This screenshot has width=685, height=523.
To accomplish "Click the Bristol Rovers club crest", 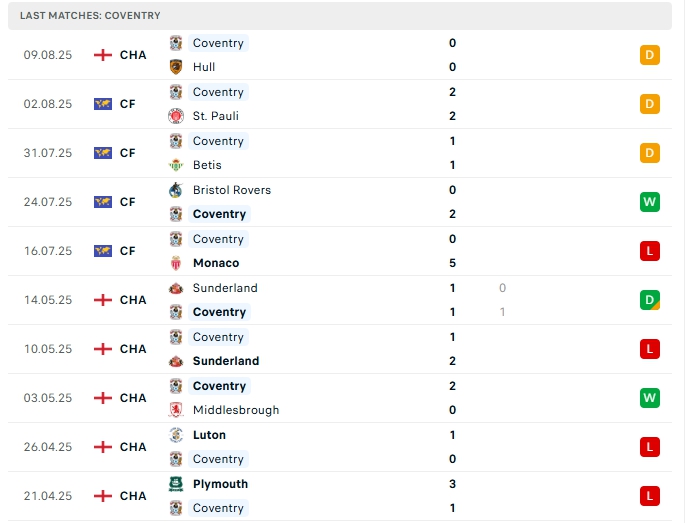I will 176,190.
